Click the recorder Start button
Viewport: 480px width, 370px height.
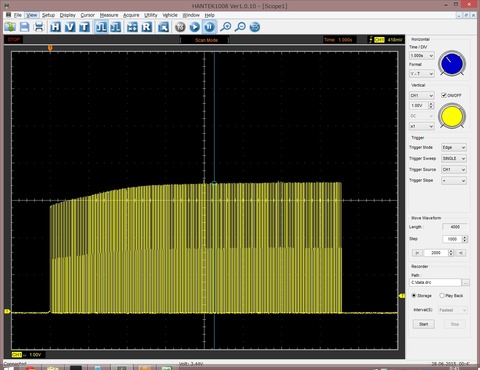point(424,324)
